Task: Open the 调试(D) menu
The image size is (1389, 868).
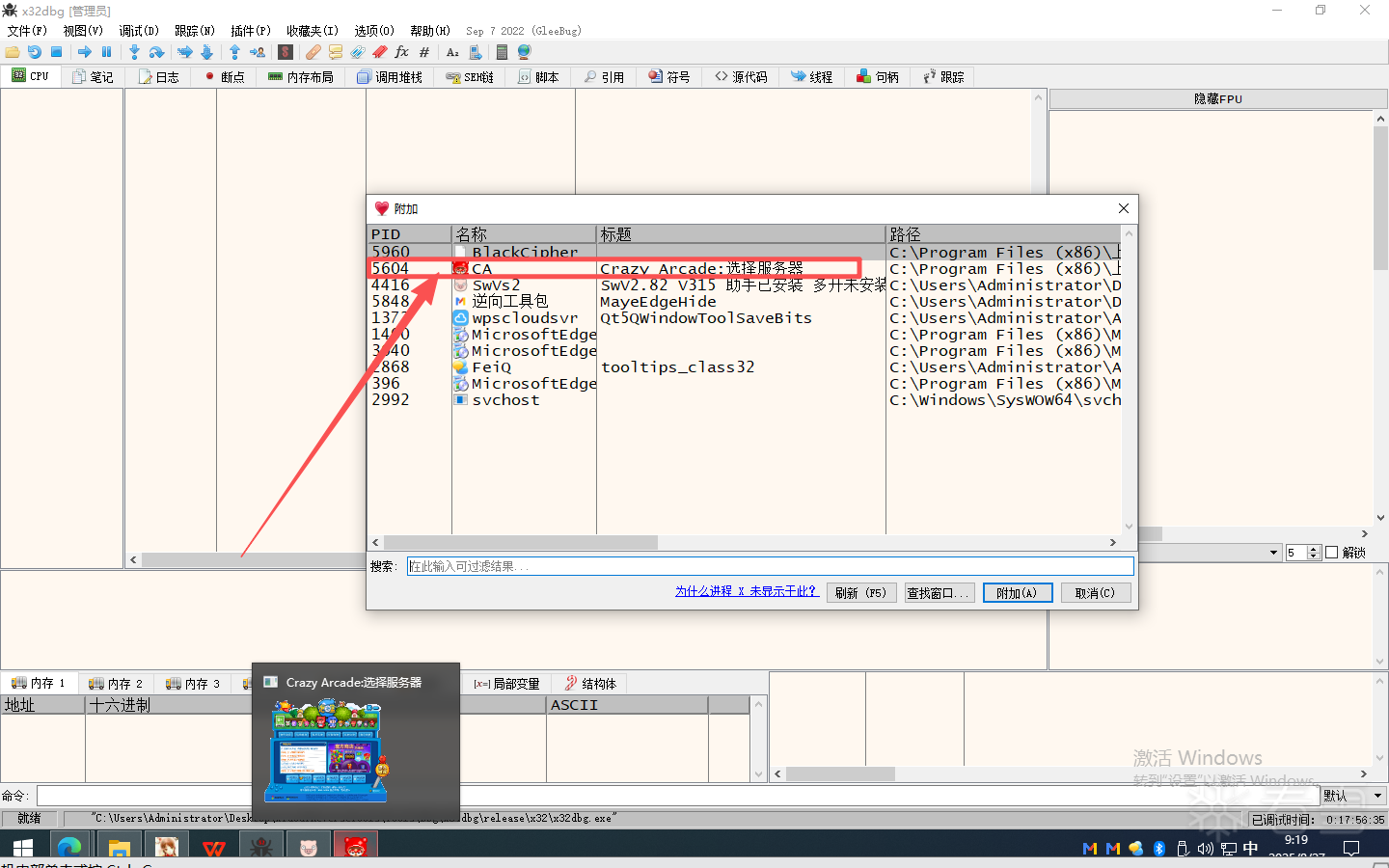Action: pyautogui.click(x=139, y=31)
